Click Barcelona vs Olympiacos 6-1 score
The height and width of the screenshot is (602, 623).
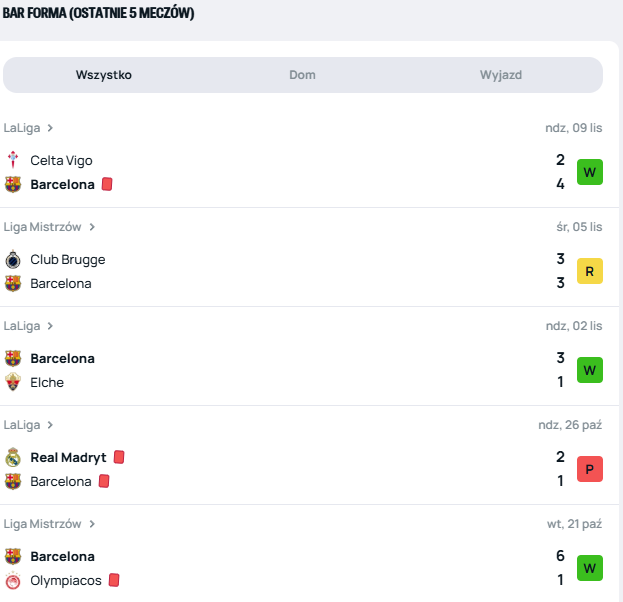[560, 568]
